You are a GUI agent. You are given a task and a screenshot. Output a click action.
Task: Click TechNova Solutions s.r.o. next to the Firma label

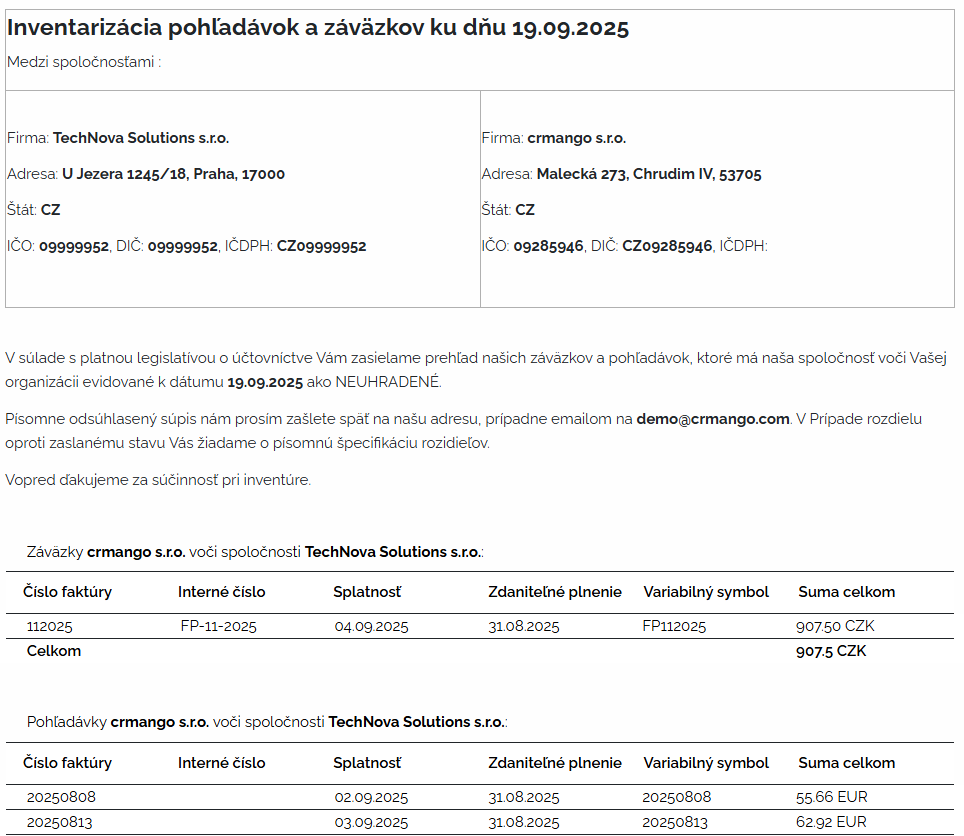click(x=140, y=138)
